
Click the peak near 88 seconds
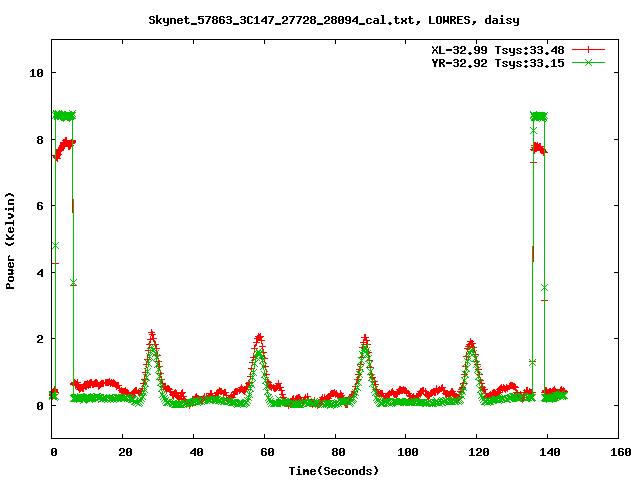[x=365, y=340]
